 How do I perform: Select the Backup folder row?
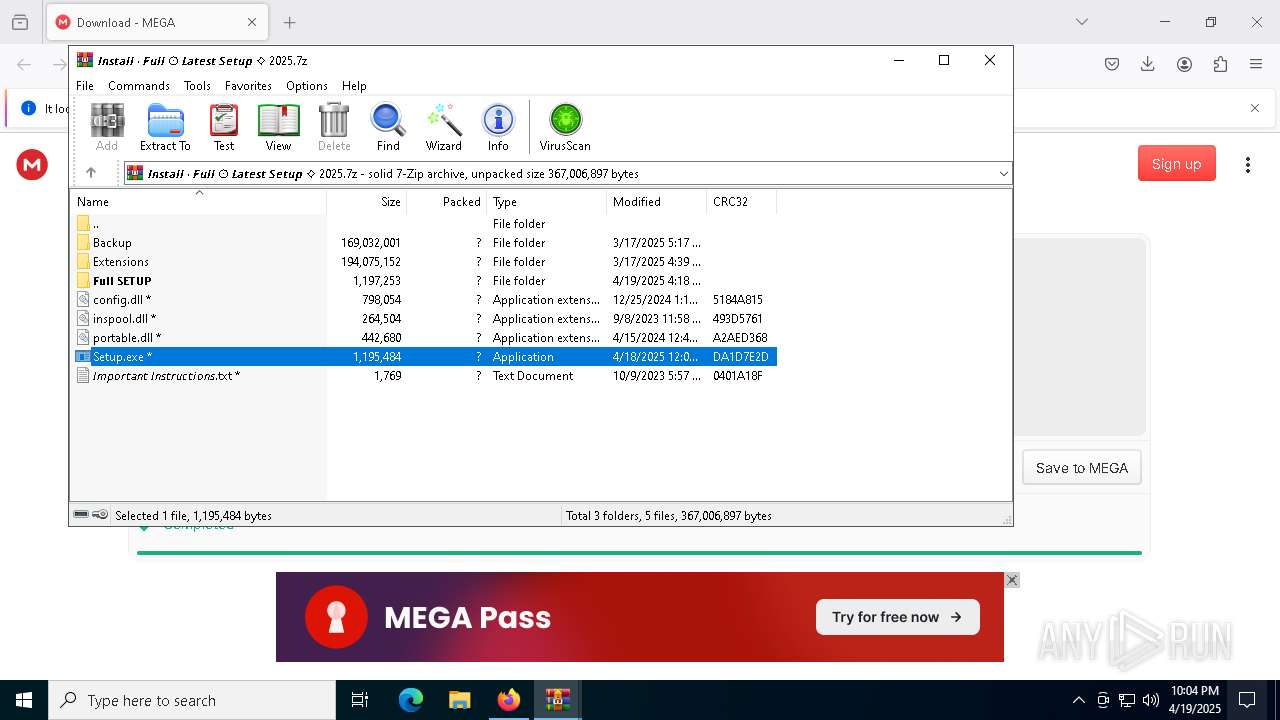(x=424, y=243)
